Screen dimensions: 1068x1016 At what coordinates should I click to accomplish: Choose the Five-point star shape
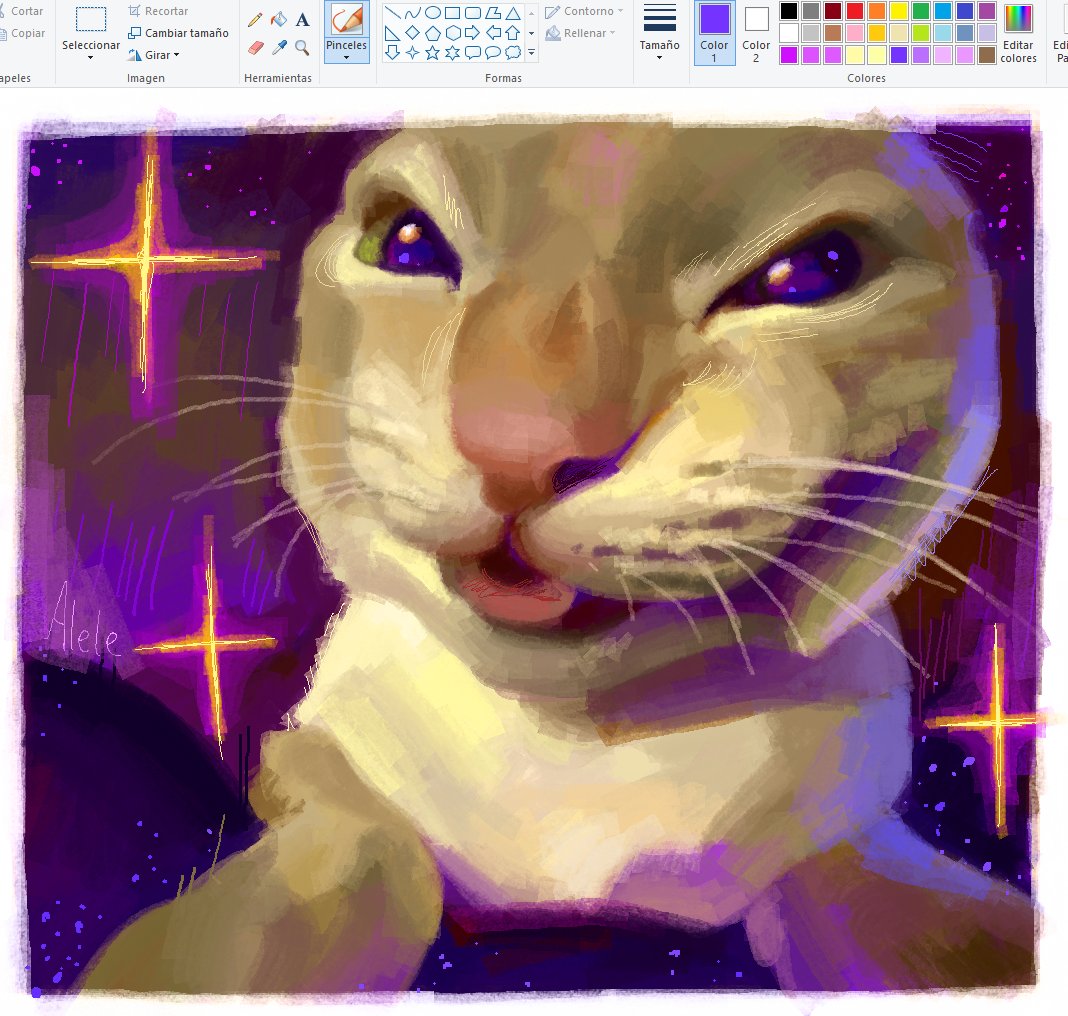coord(433,52)
